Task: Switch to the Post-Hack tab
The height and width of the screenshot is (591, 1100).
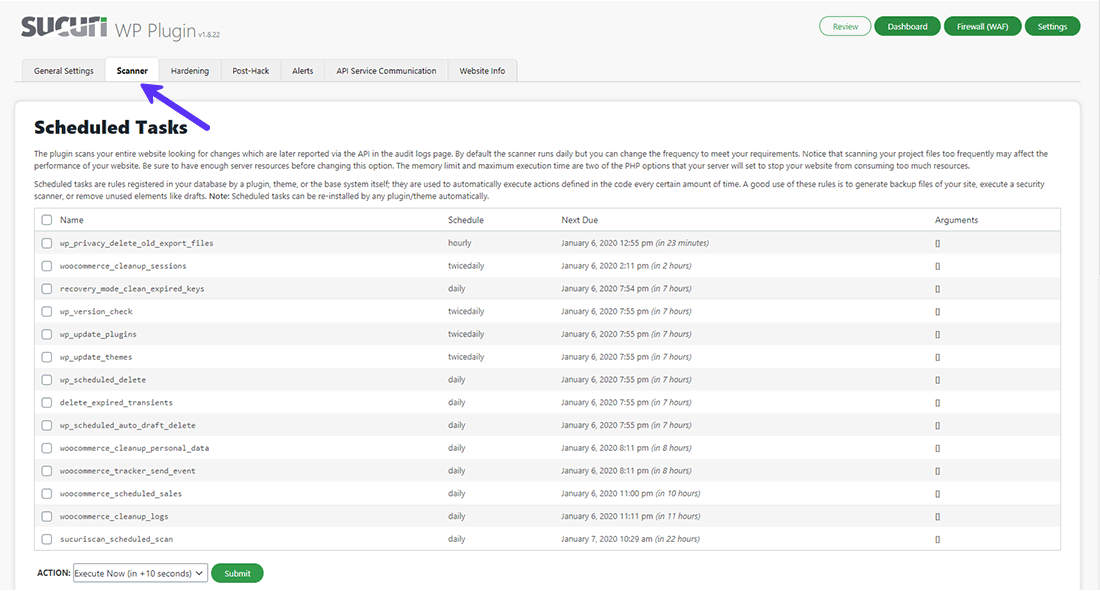Action: tap(250, 71)
